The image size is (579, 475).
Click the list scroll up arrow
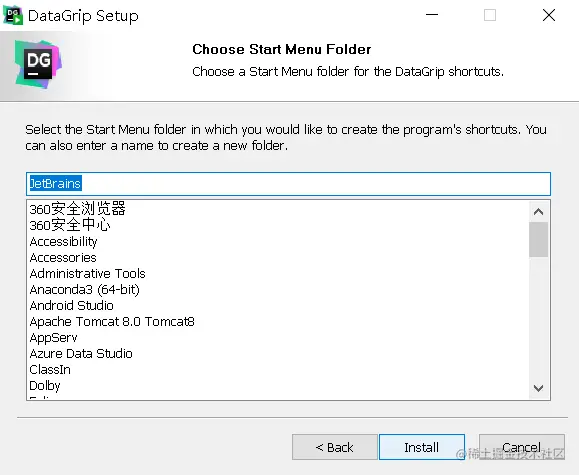point(538,212)
